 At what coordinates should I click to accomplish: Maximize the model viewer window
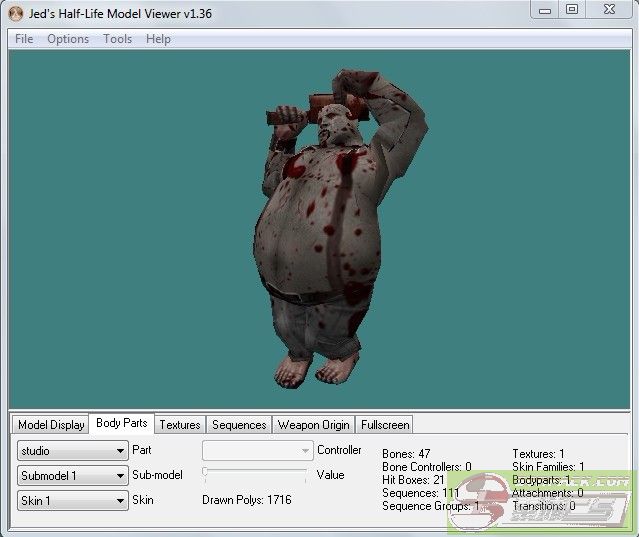click(x=571, y=10)
